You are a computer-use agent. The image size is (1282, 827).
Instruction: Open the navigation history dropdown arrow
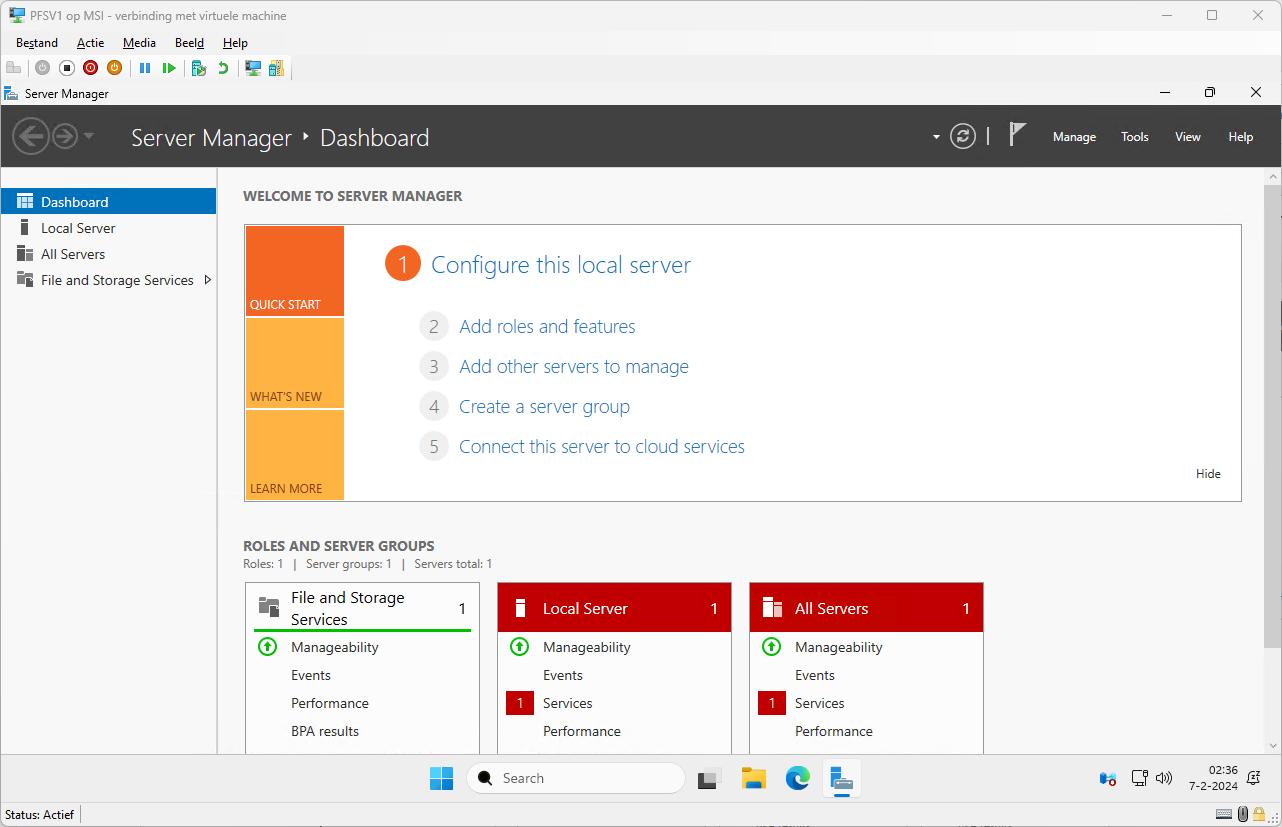coord(89,136)
